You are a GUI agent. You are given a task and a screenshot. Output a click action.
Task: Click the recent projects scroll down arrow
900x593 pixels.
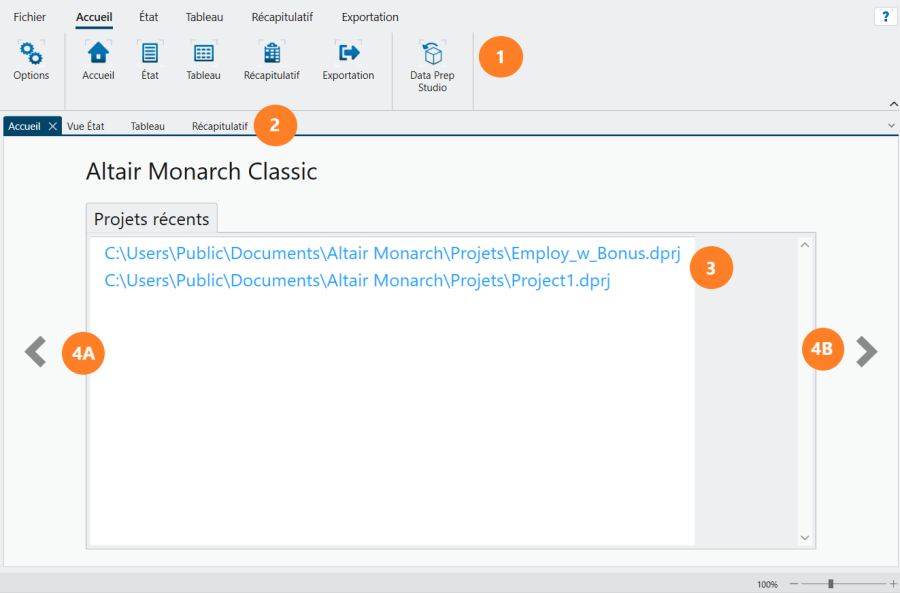[805, 538]
